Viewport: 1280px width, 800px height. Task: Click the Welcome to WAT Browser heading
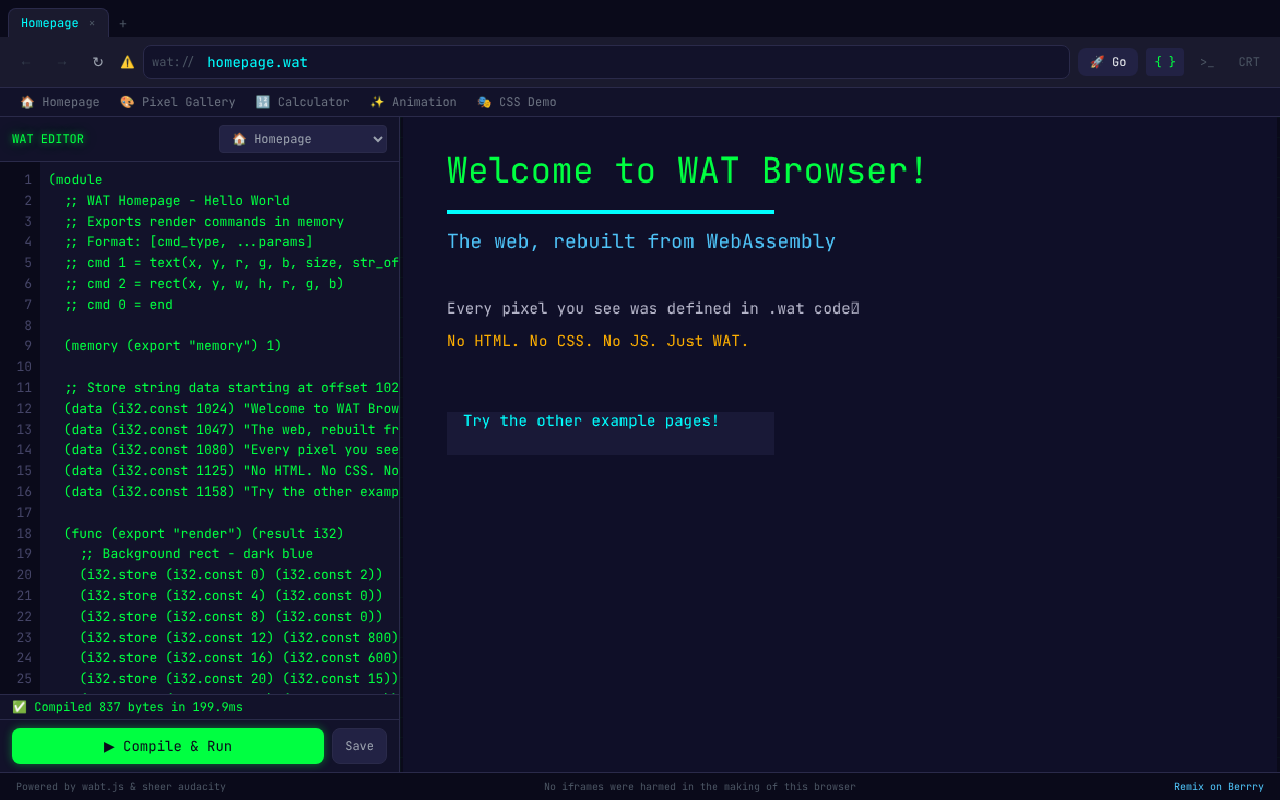pos(688,171)
